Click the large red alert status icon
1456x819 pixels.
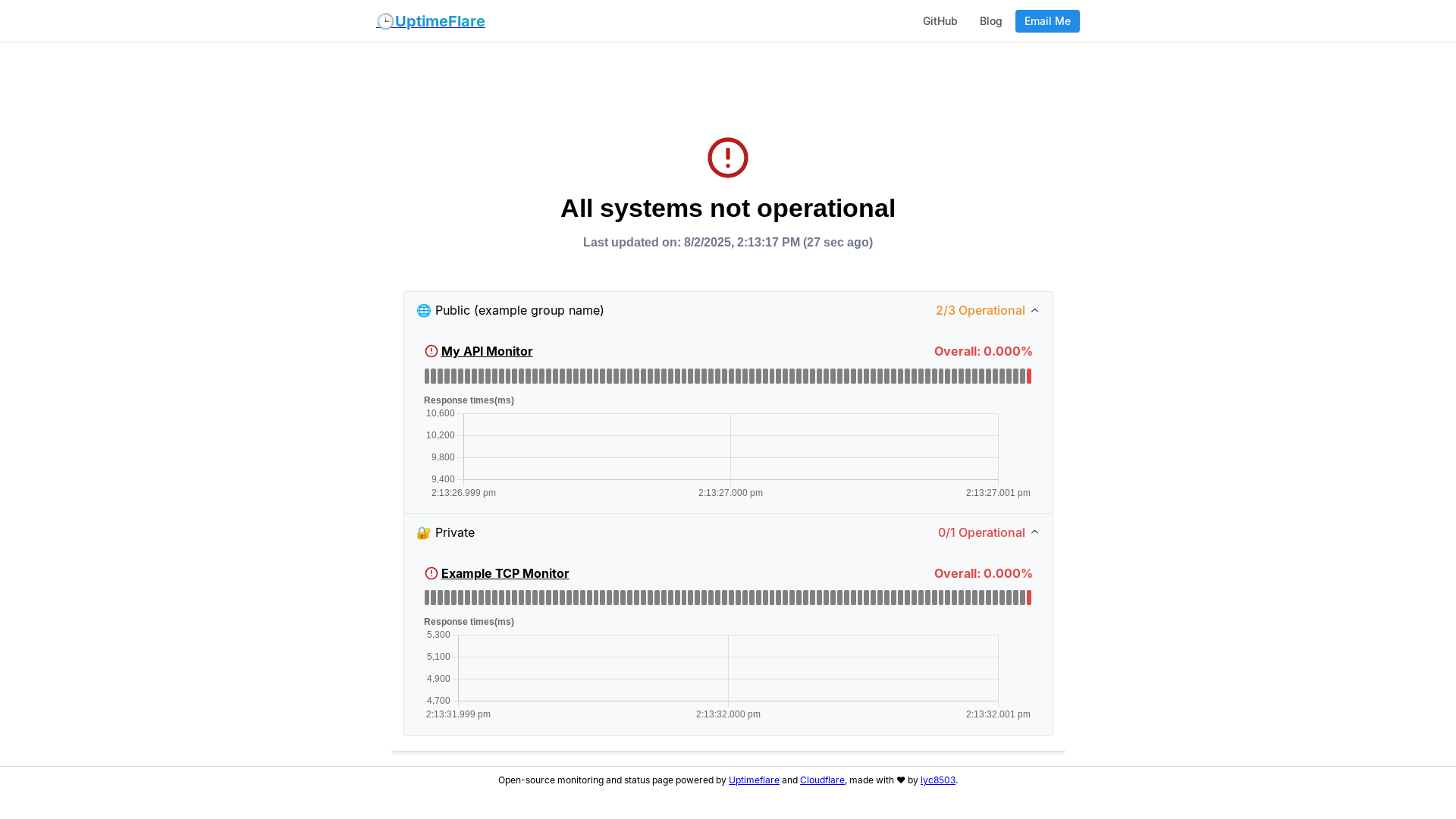coord(728,158)
